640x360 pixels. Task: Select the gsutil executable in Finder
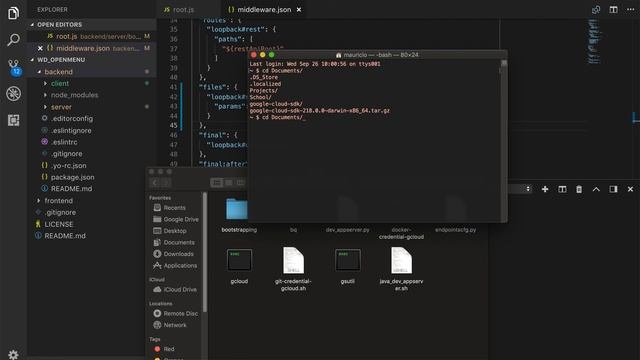[x=347, y=266]
